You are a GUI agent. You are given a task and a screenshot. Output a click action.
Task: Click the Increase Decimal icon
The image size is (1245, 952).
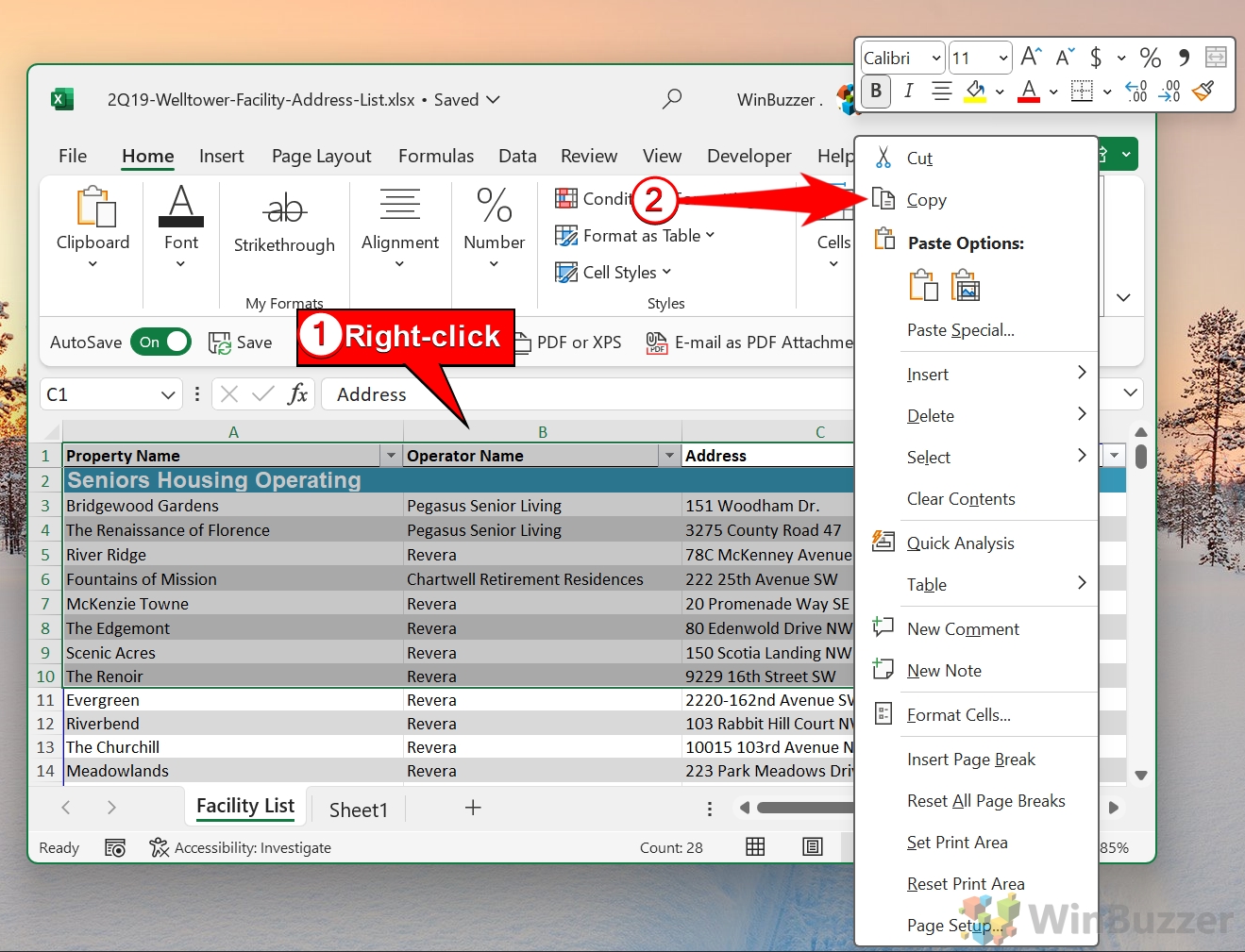coord(1169,92)
